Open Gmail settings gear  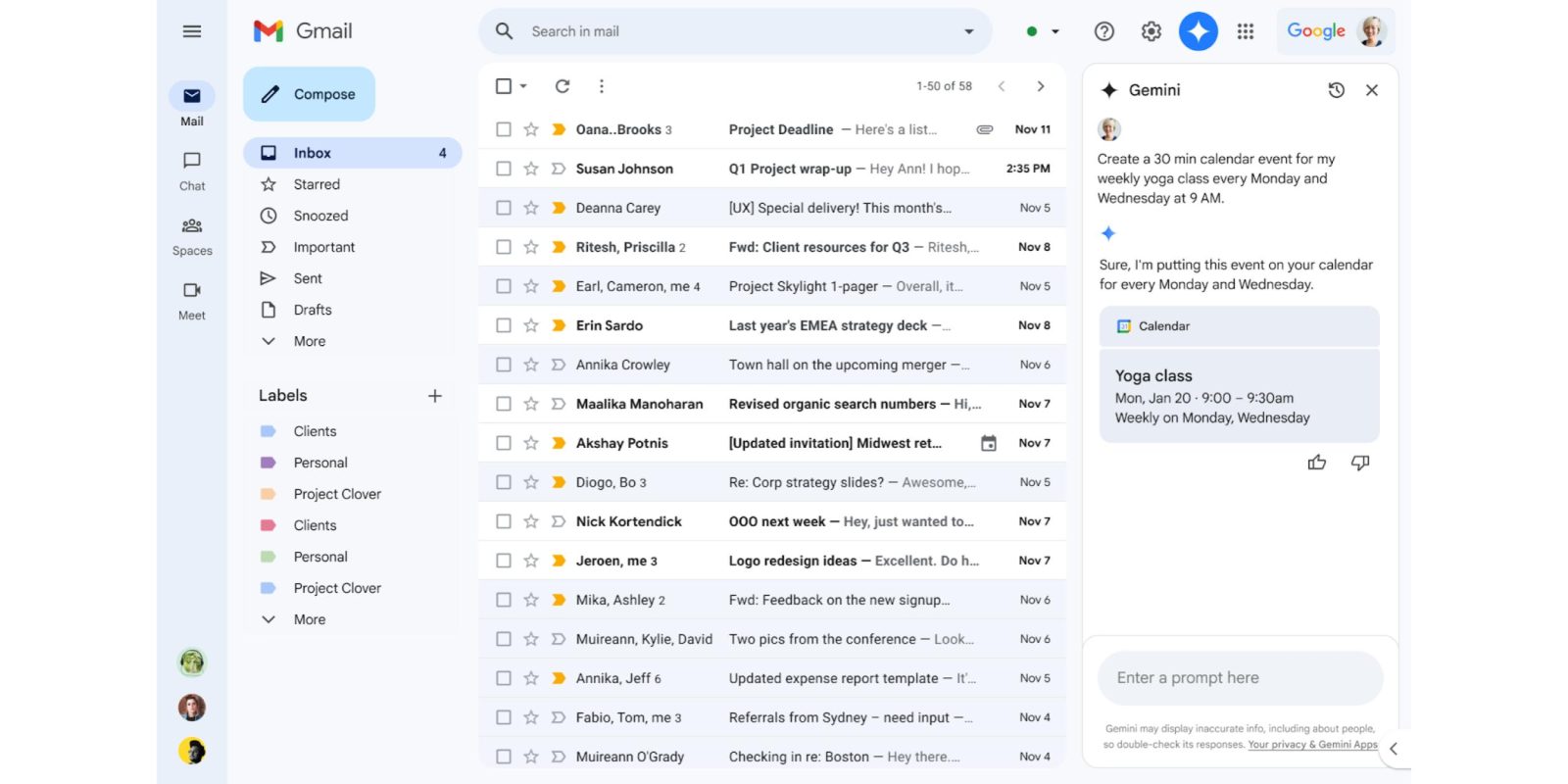tap(1151, 31)
